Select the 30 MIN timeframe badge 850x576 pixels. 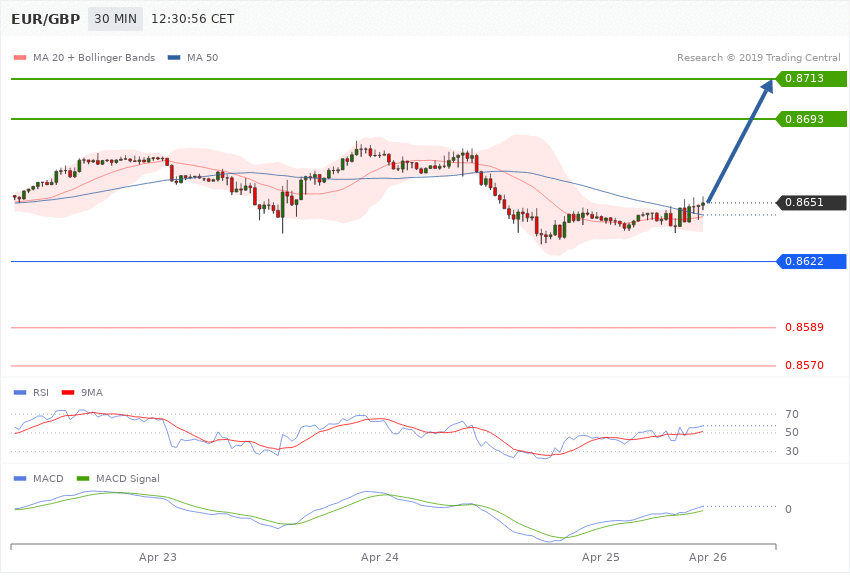point(115,19)
